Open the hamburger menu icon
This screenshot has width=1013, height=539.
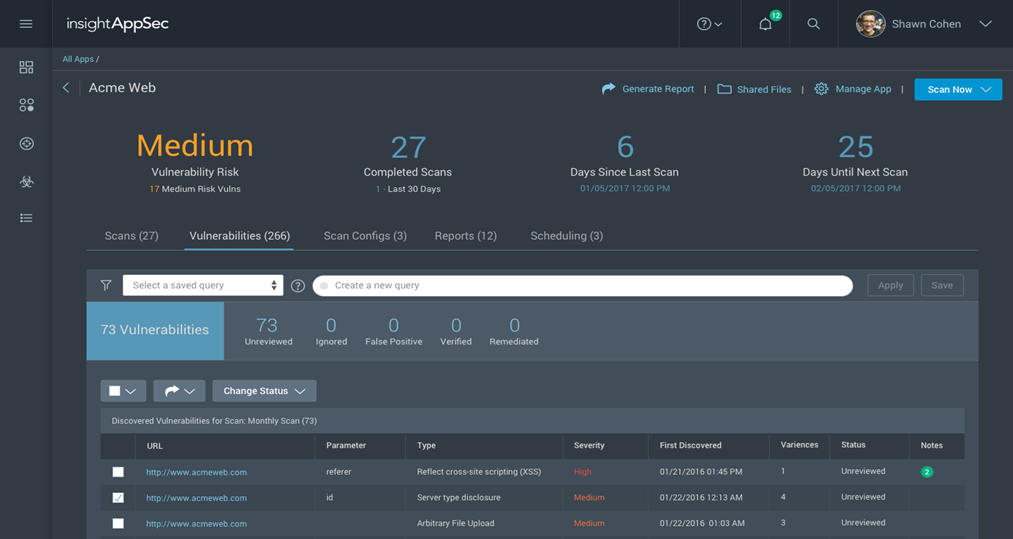pos(26,24)
